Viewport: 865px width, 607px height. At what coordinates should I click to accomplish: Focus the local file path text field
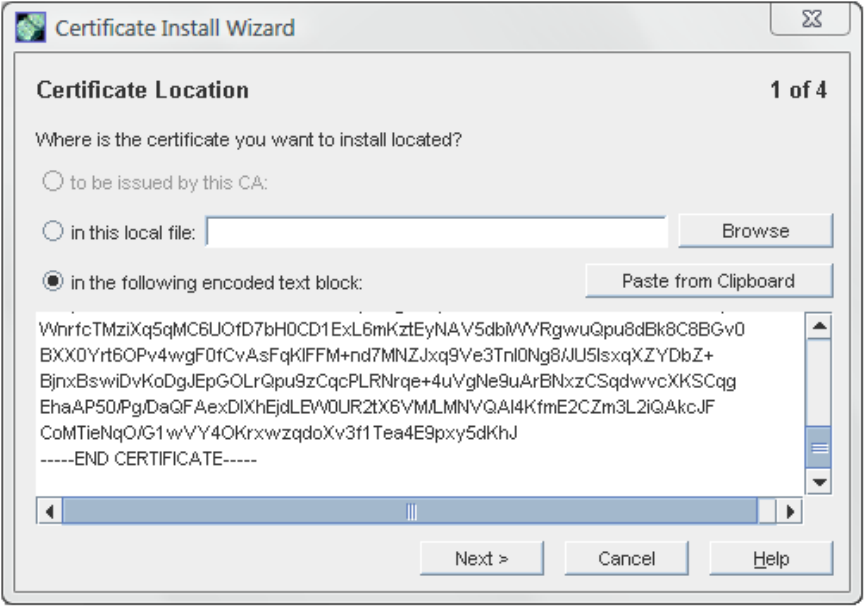click(x=436, y=232)
